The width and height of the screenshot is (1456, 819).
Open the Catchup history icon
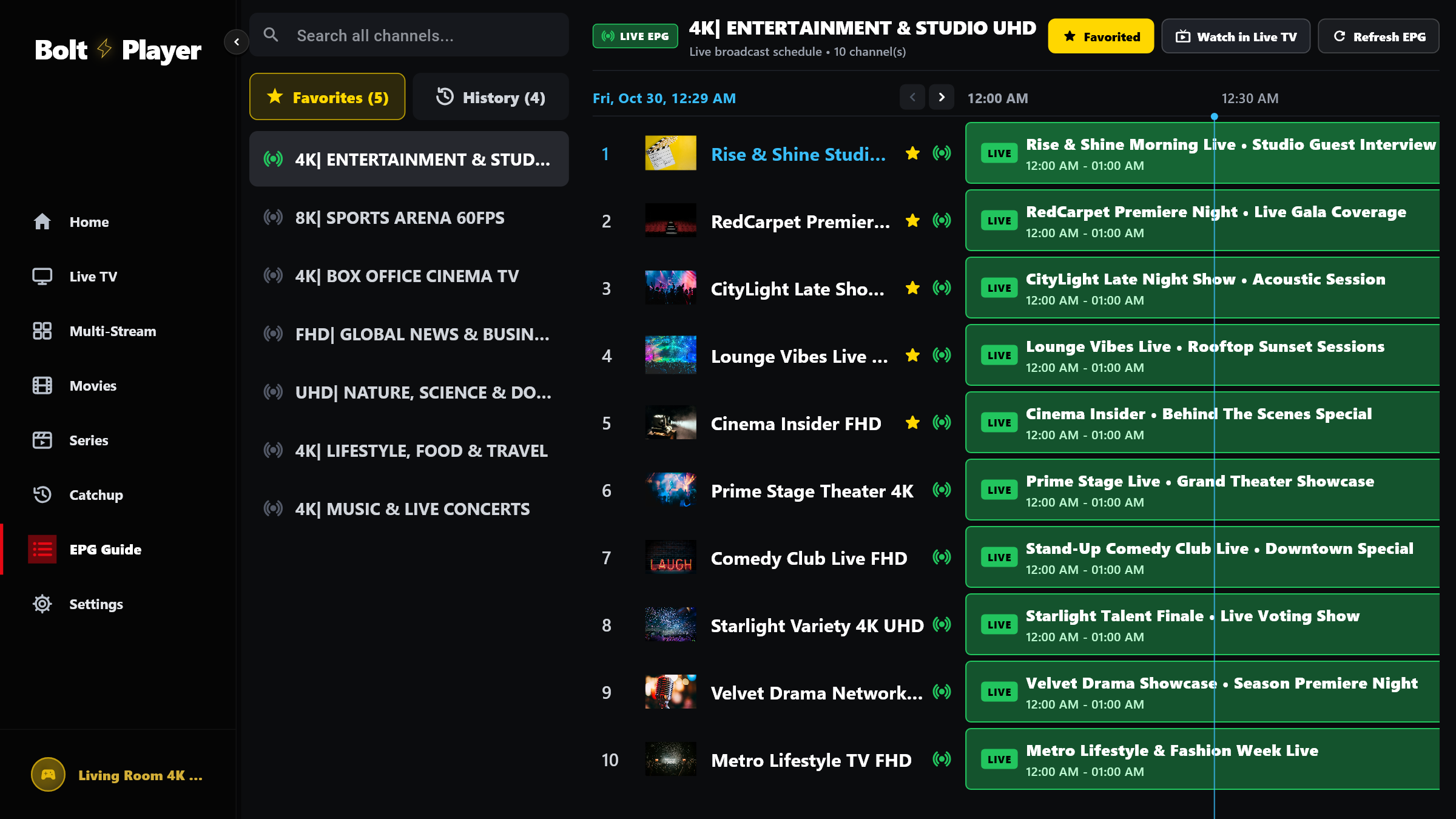(x=42, y=494)
